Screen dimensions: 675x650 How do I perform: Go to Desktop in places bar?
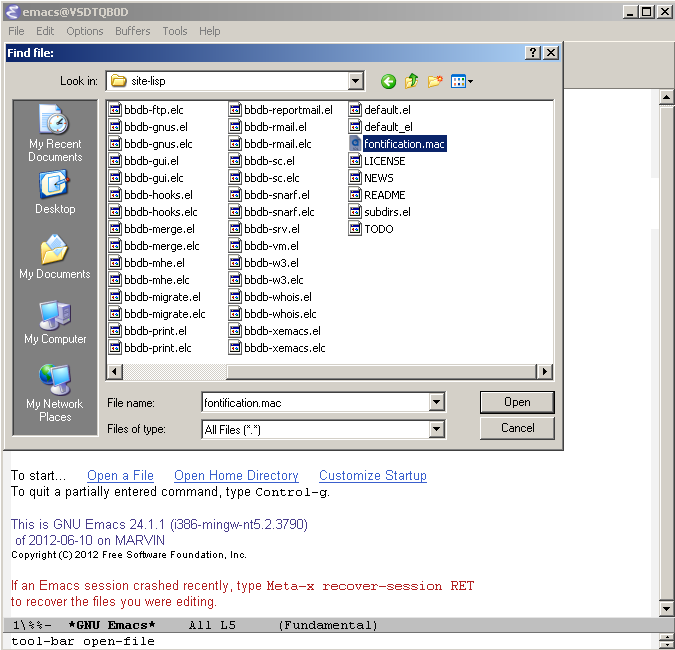[55, 192]
